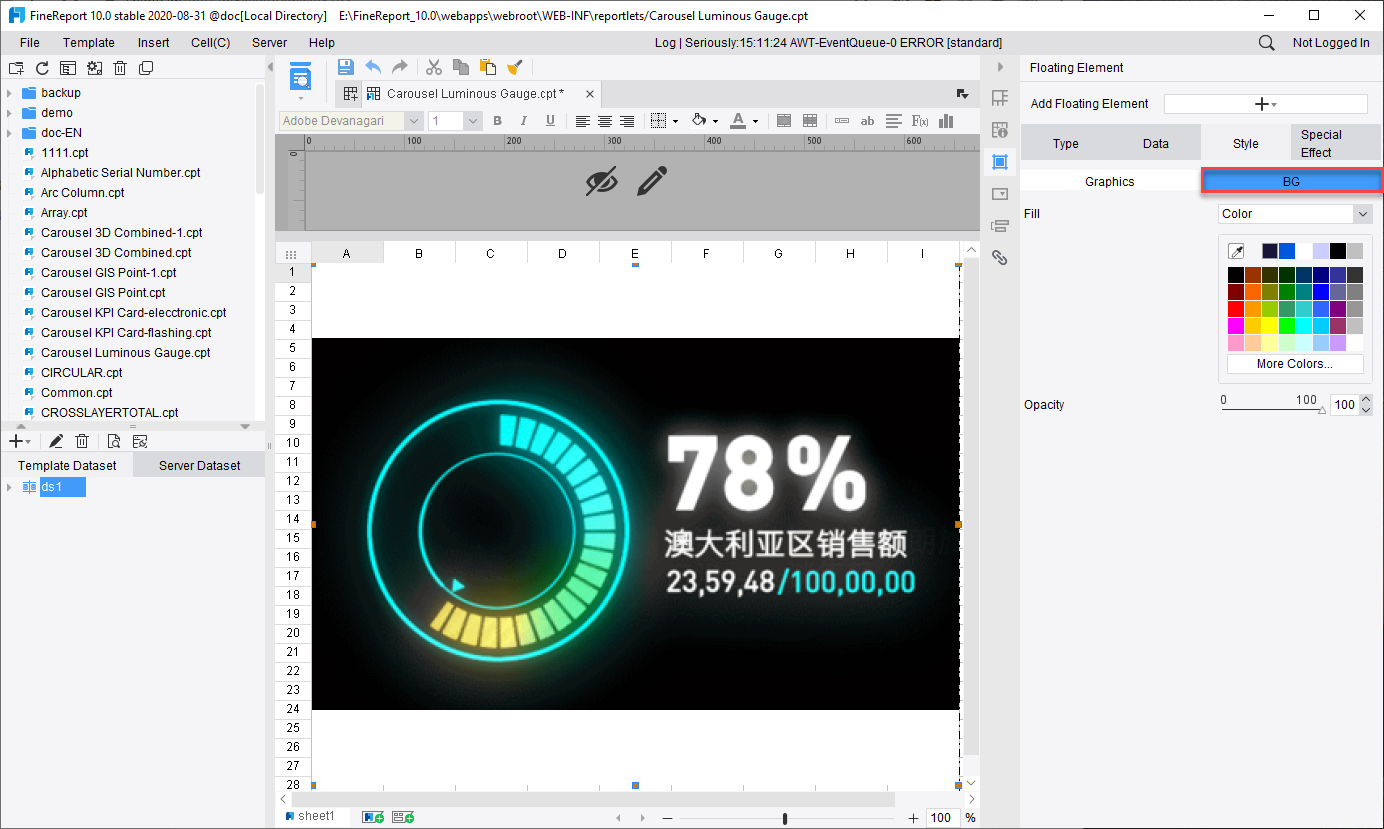This screenshot has width=1384, height=829.
Task: Click the More Colors button
Action: coord(1295,364)
